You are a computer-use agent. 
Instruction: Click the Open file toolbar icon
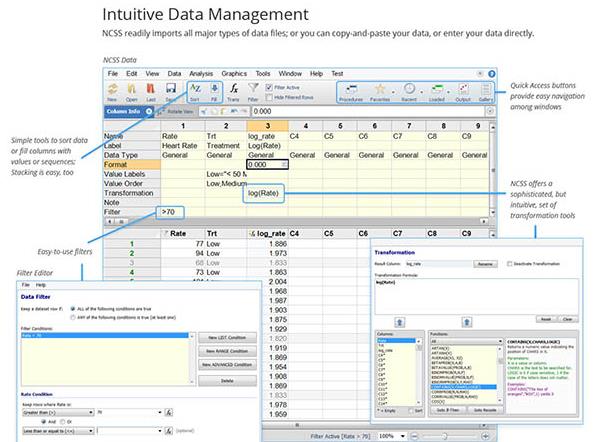pos(131,89)
